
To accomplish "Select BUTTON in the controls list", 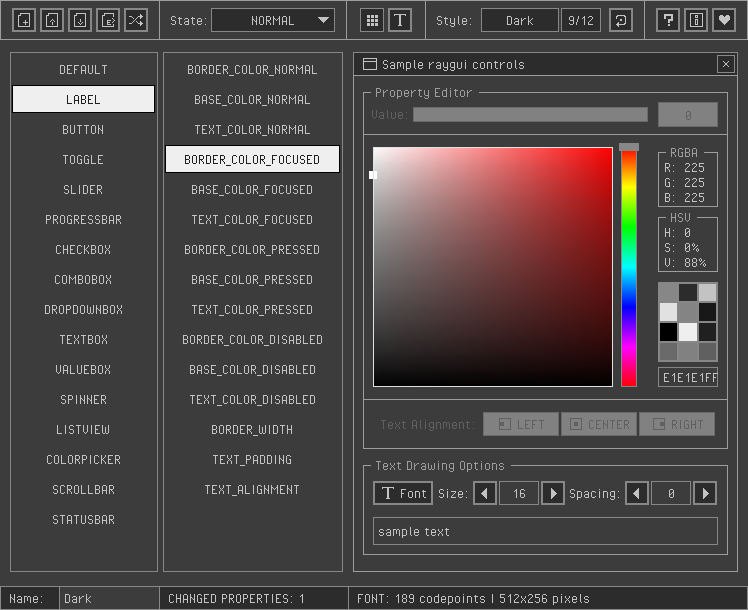I will pos(83,130).
